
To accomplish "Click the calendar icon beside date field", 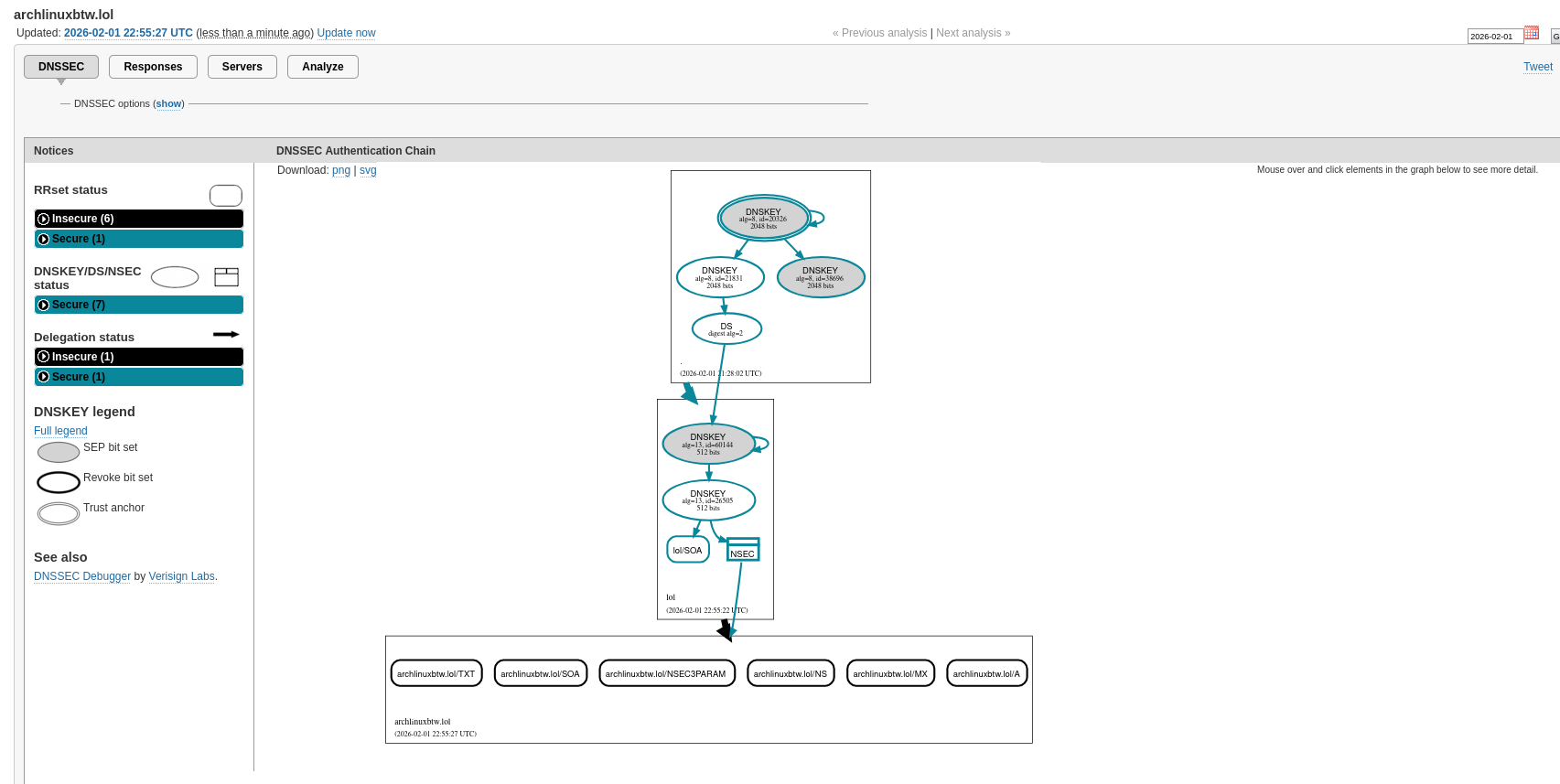I will pyautogui.click(x=1531, y=33).
